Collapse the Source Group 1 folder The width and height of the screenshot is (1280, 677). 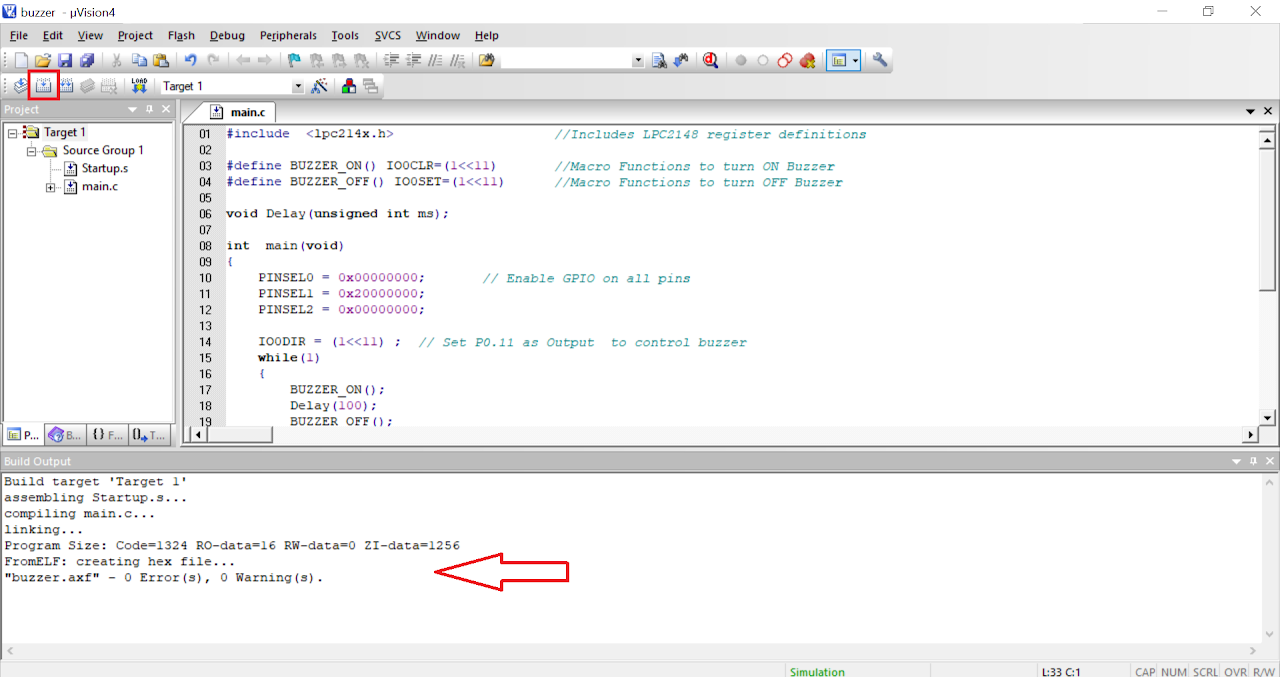click(x=32, y=151)
